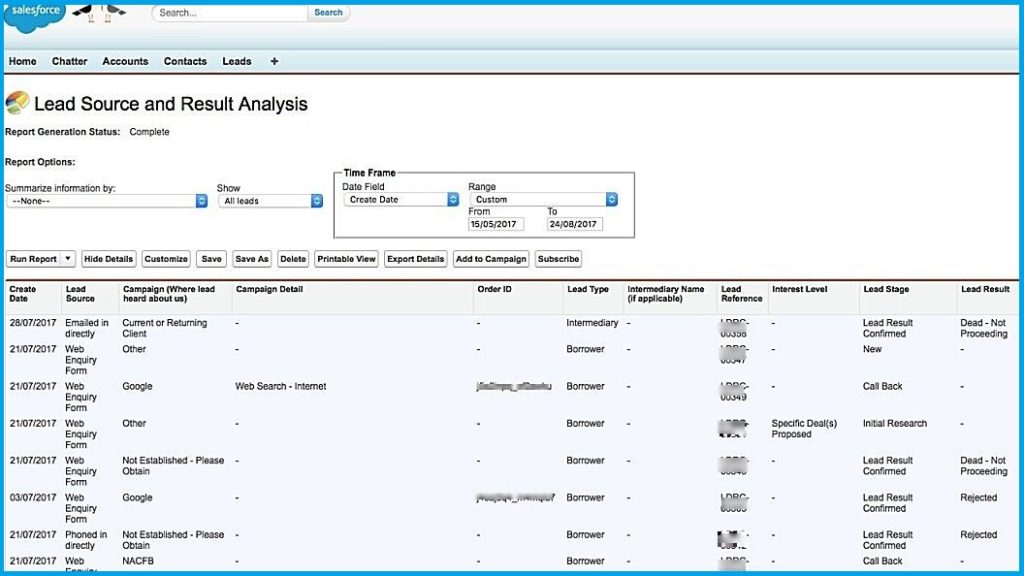The width and height of the screenshot is (1024, 576).
Task: Go to the Accounts tab
Action: tap(125, 61)
